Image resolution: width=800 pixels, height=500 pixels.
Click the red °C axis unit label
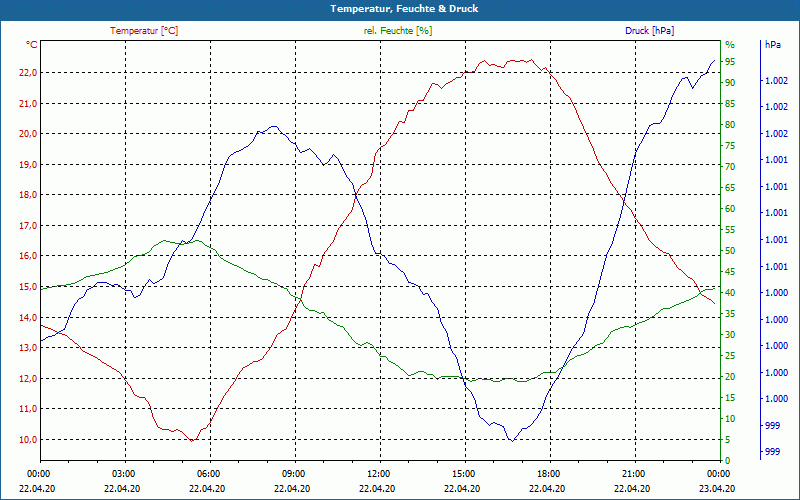(31, 45)
